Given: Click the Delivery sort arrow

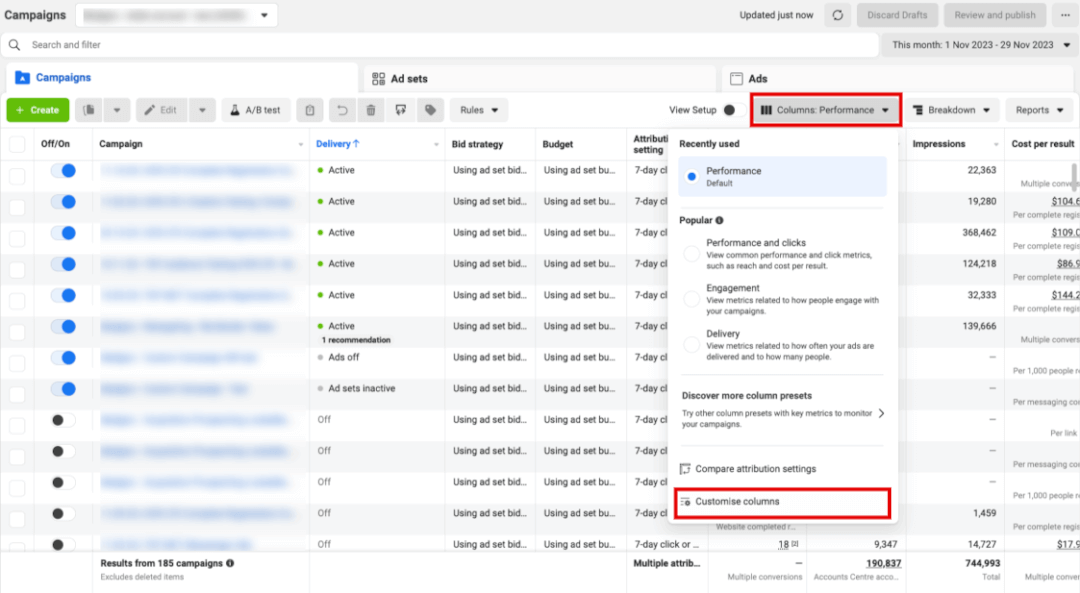Looking at the screenshot, I should (356, 144).
